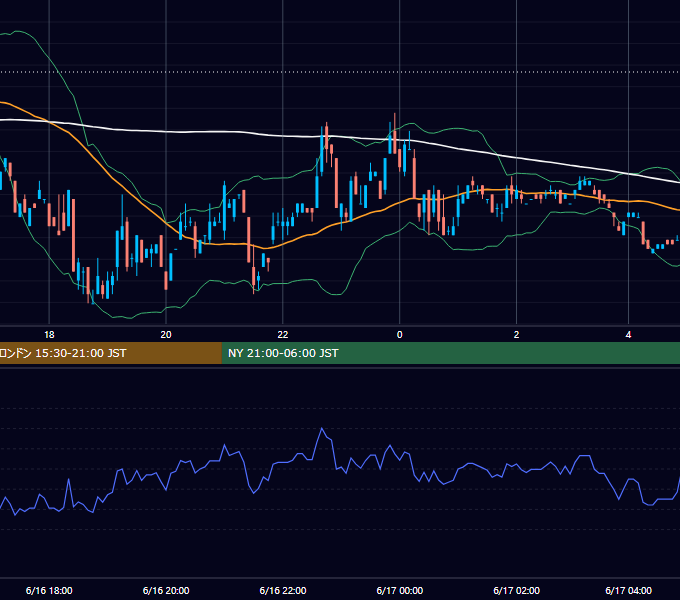Click the 4 hour axis label
The height and width of the screenshot is (600, 680).
click(x=628, y=335)
